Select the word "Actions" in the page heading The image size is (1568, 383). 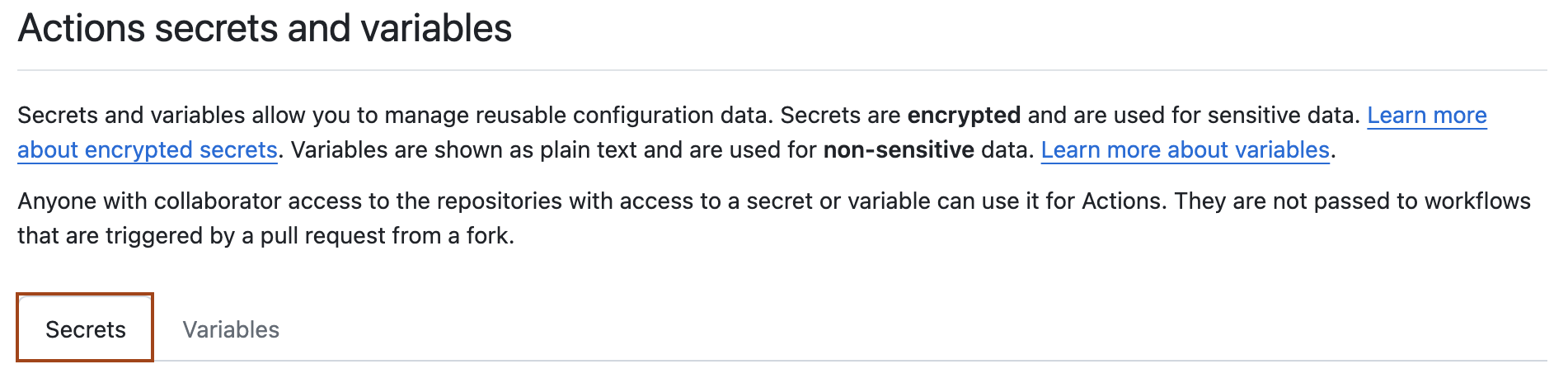tap(81, 29)
